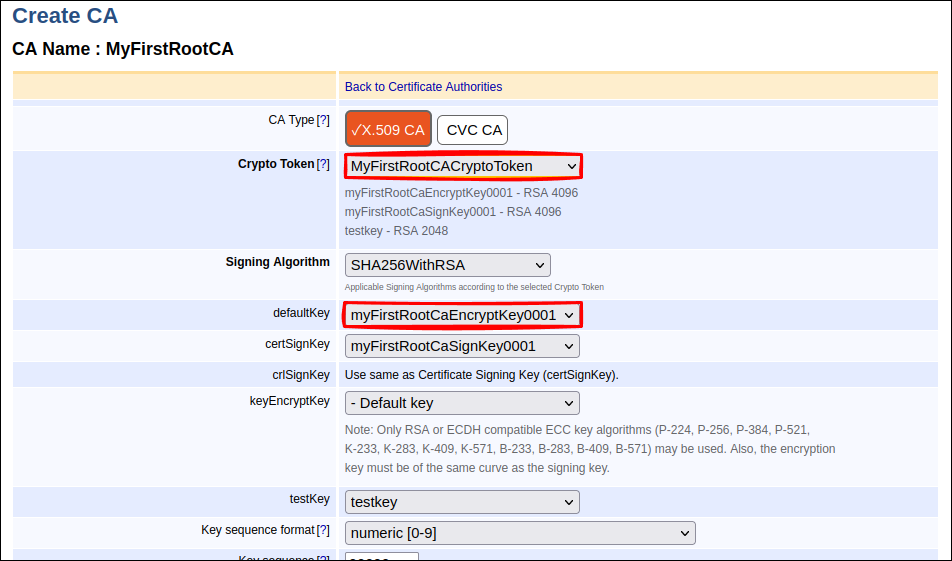Open the Back to Certificate Authorities link
This screenshot has height=561, width=952.
coord(423,87)
